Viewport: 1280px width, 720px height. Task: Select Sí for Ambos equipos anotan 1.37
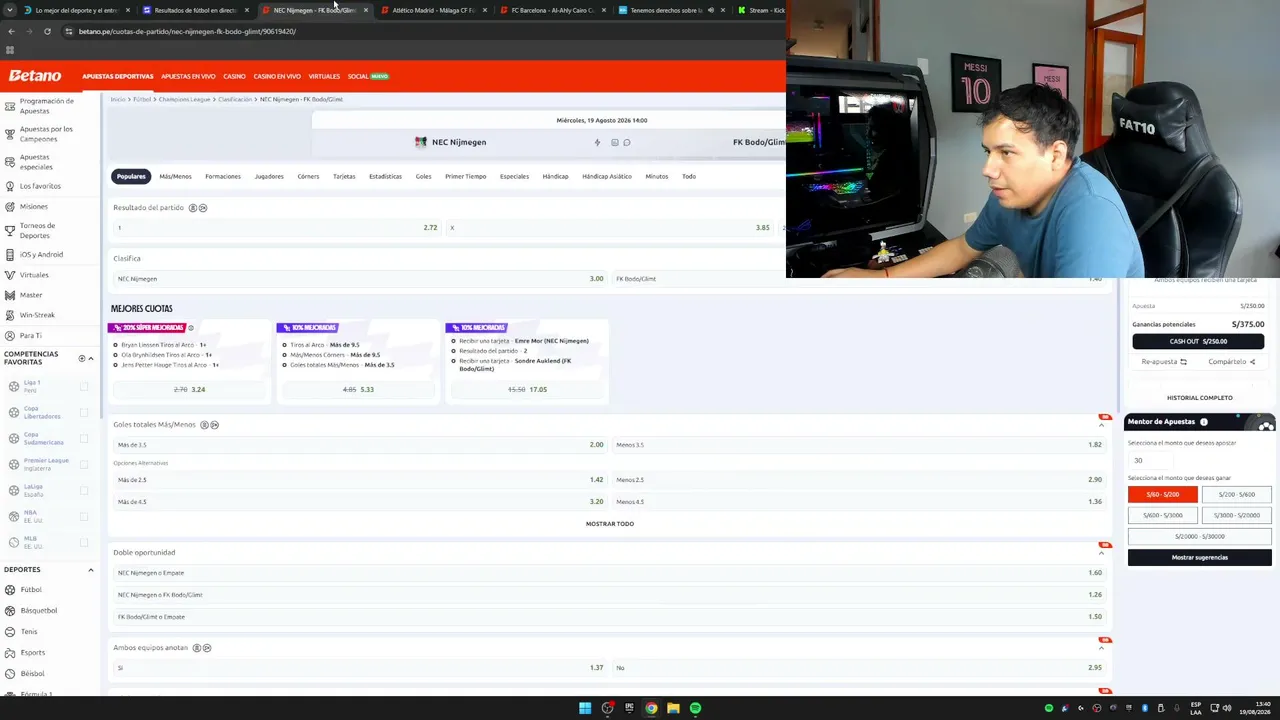tap(360, 668)
